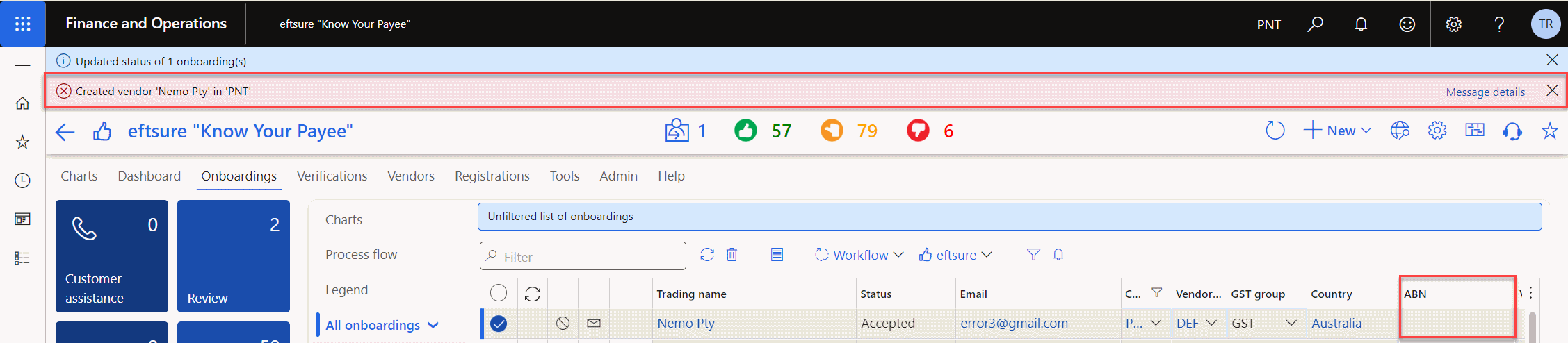Open the app launcher waffle icon
The width and height of the screenshot is (1568, 343).
click(23, 24)
